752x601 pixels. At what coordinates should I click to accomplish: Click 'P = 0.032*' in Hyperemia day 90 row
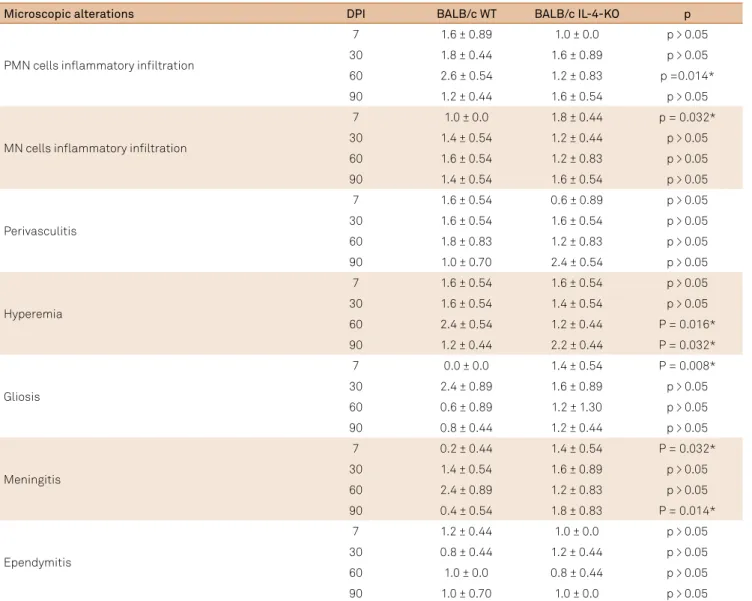(687, 345)
